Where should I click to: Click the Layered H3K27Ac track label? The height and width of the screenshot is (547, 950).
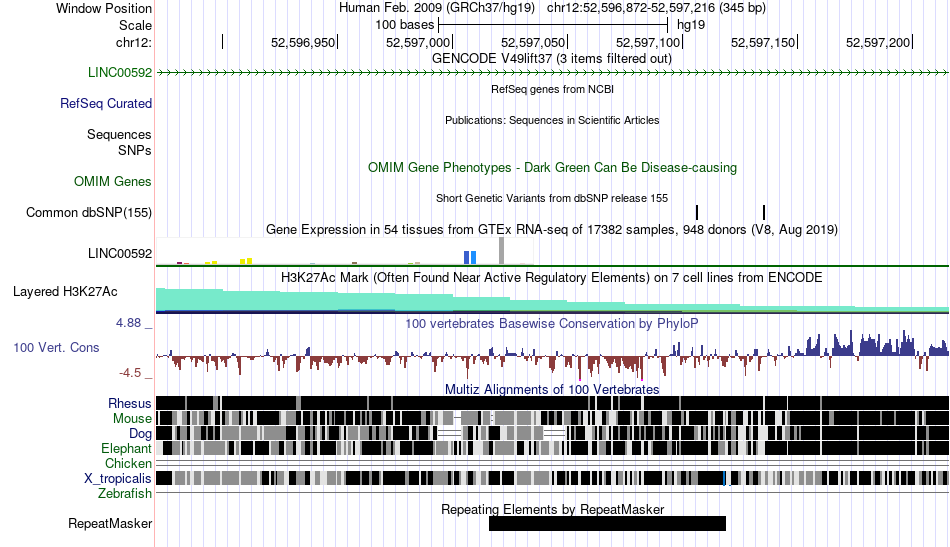pos(65,292)
